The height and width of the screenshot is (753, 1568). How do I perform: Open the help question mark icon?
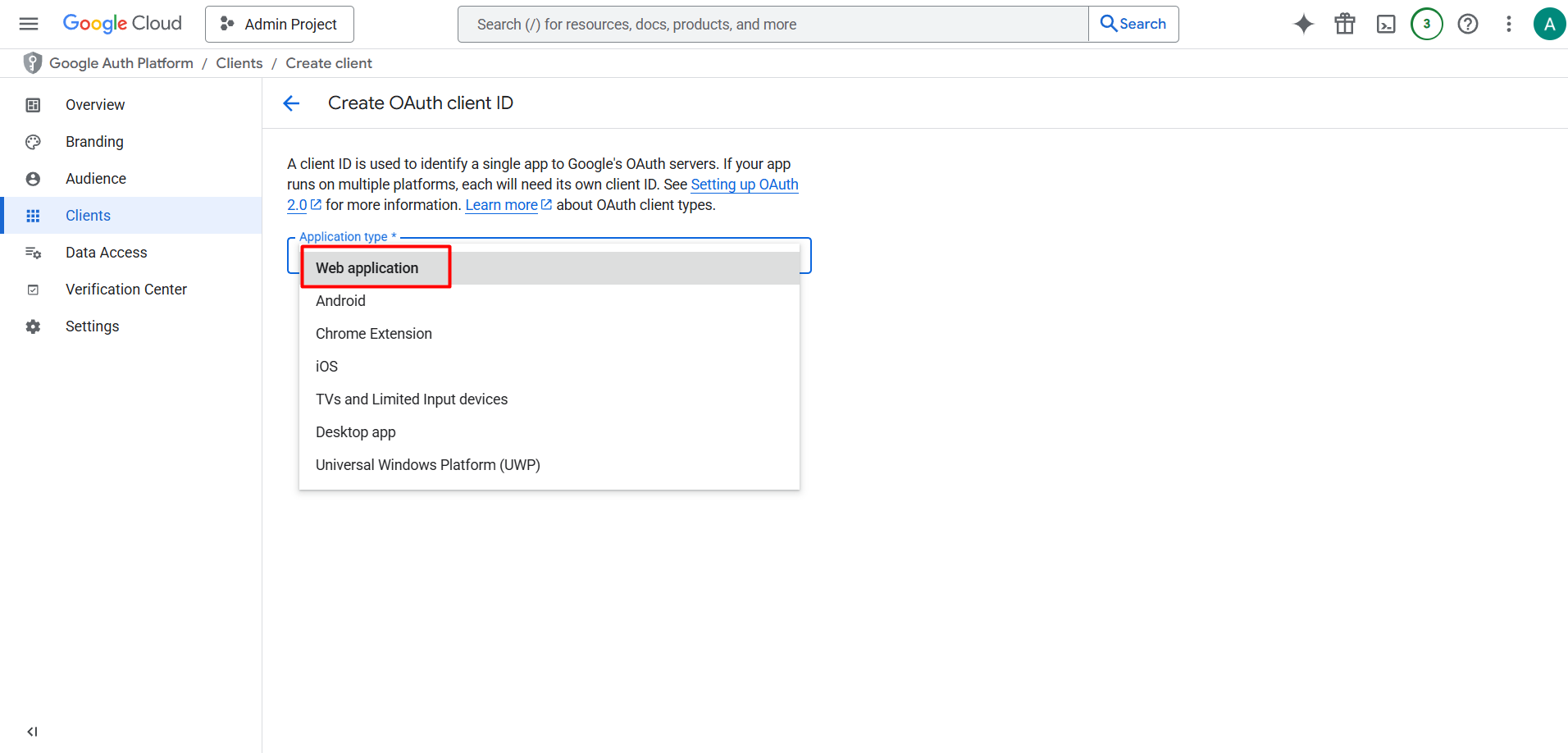pos(1468,24)
